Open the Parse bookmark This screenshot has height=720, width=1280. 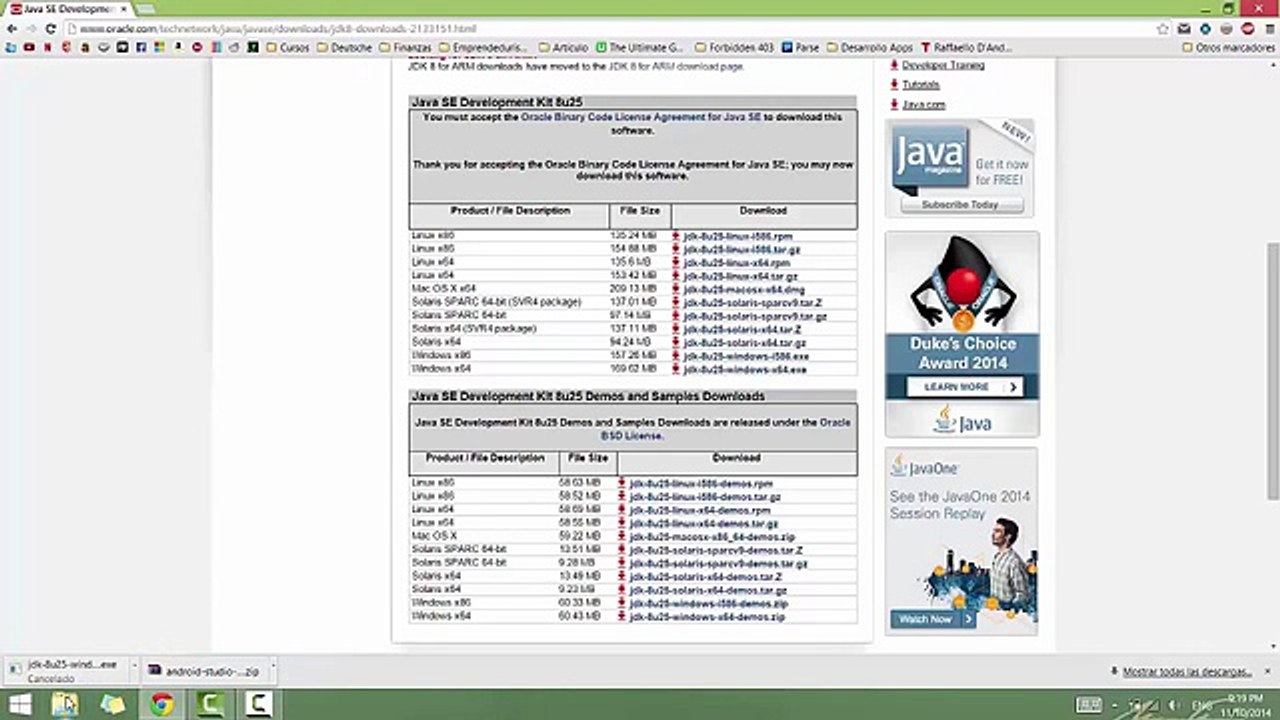[801, 47]
